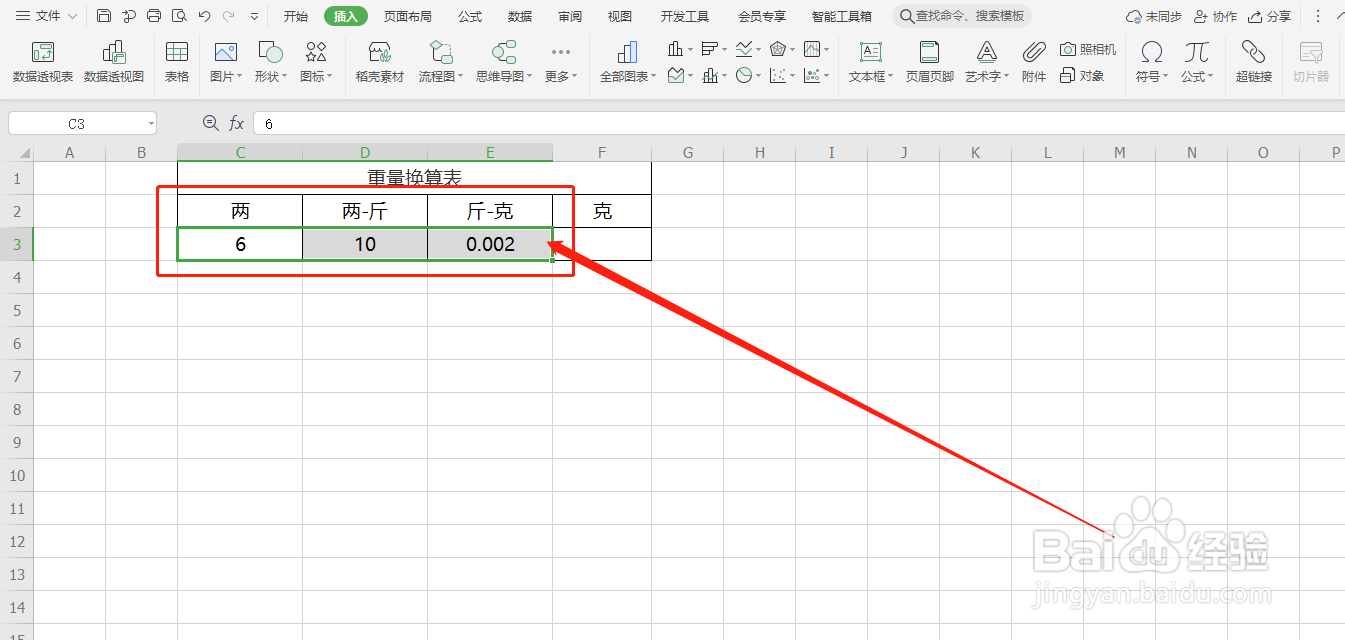This screenshot has height=640, width=1345.
Task: Open 查找命令、搜索模板 search box
Action: [x=960, y=16]
